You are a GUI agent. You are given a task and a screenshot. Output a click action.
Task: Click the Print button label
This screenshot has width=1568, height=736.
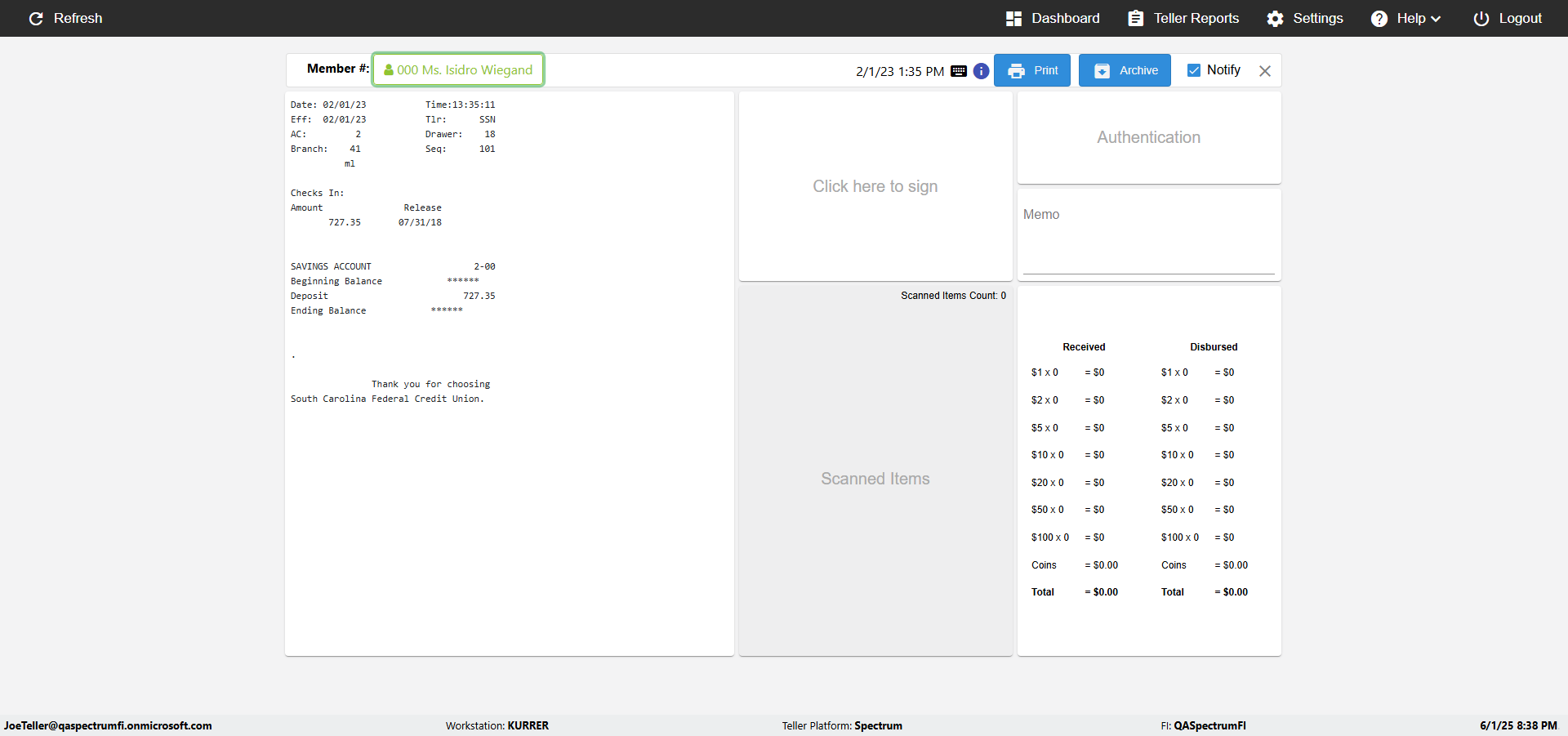point(1045,70)
